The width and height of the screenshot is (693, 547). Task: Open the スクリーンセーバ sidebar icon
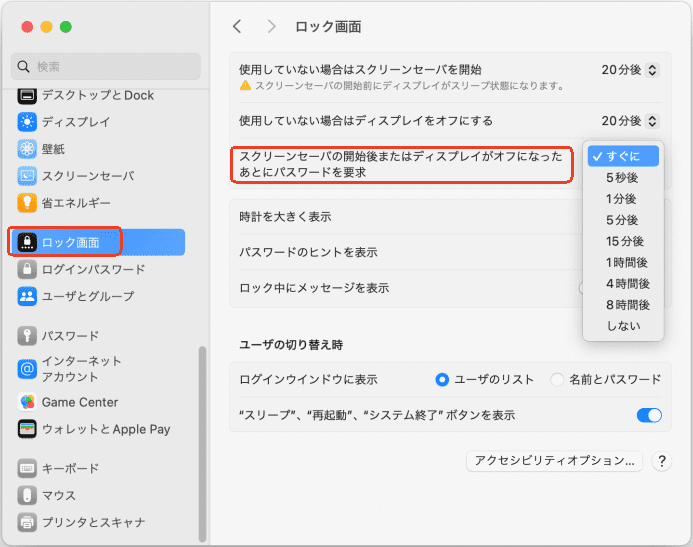27,176
